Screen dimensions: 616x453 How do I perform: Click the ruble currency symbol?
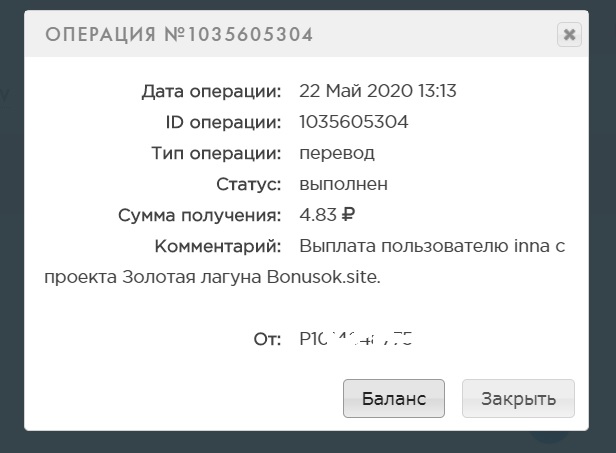coord(349,215)
